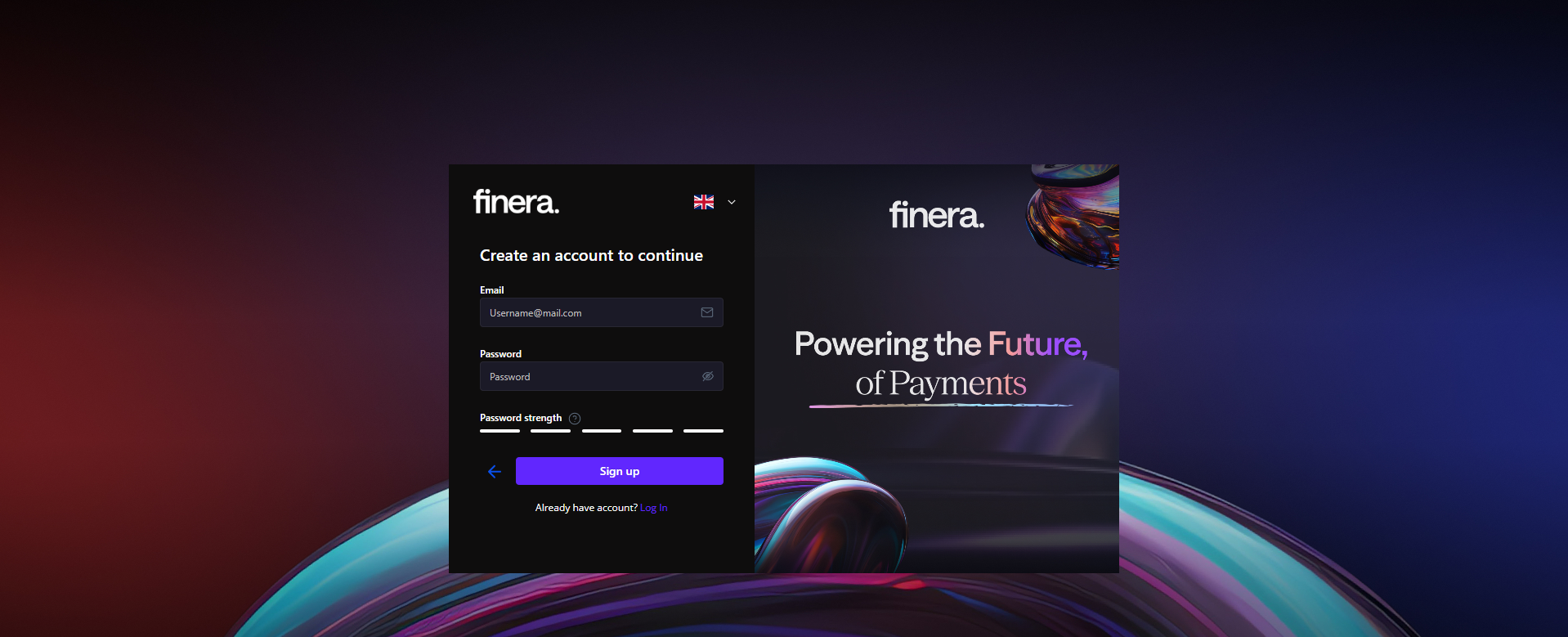Focus the Password input field
Screen dimensions: 1568x637
(x=602, y=376)
